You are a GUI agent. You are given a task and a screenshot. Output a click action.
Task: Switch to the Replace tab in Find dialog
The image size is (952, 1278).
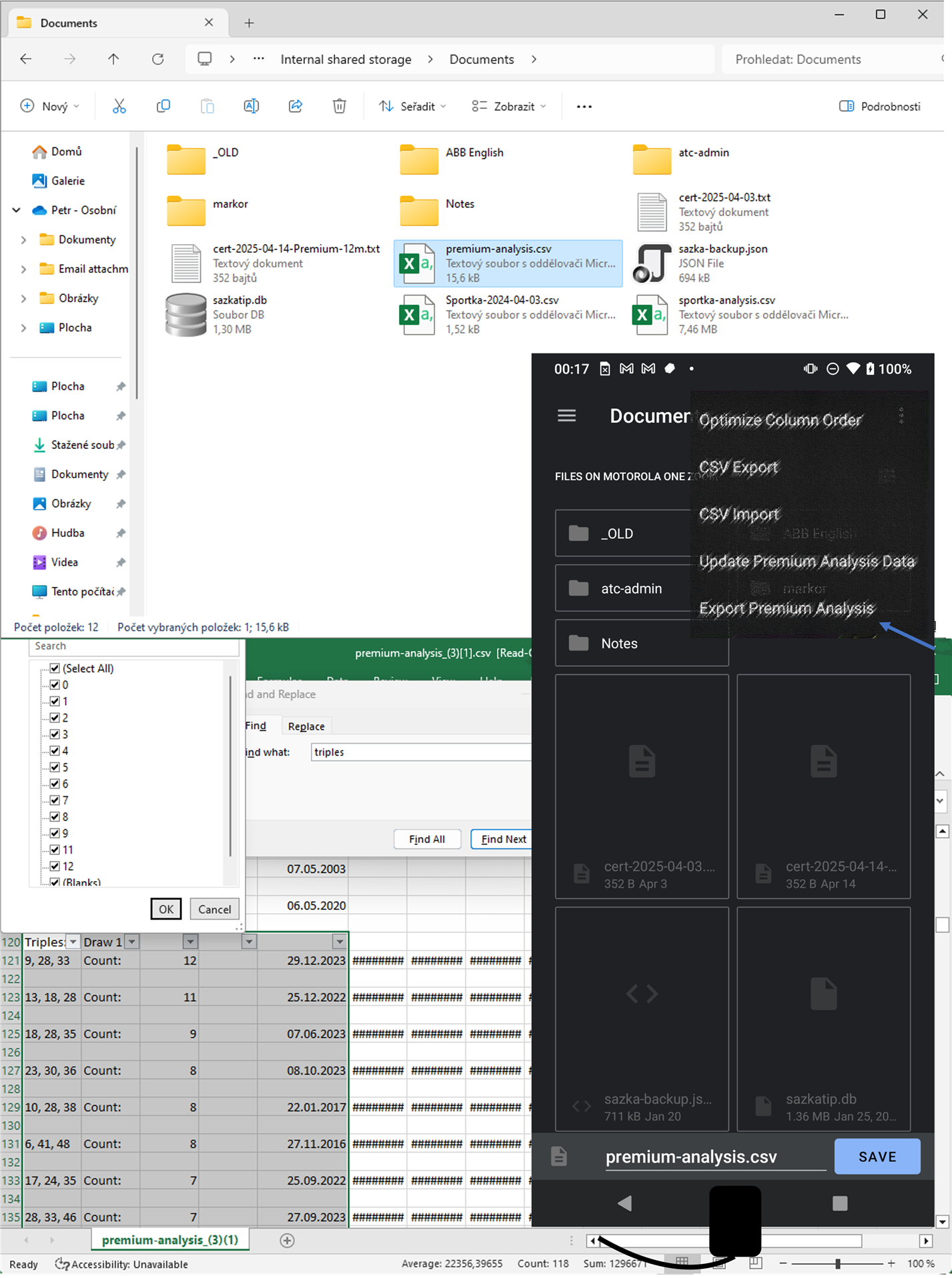pos(306,726)
